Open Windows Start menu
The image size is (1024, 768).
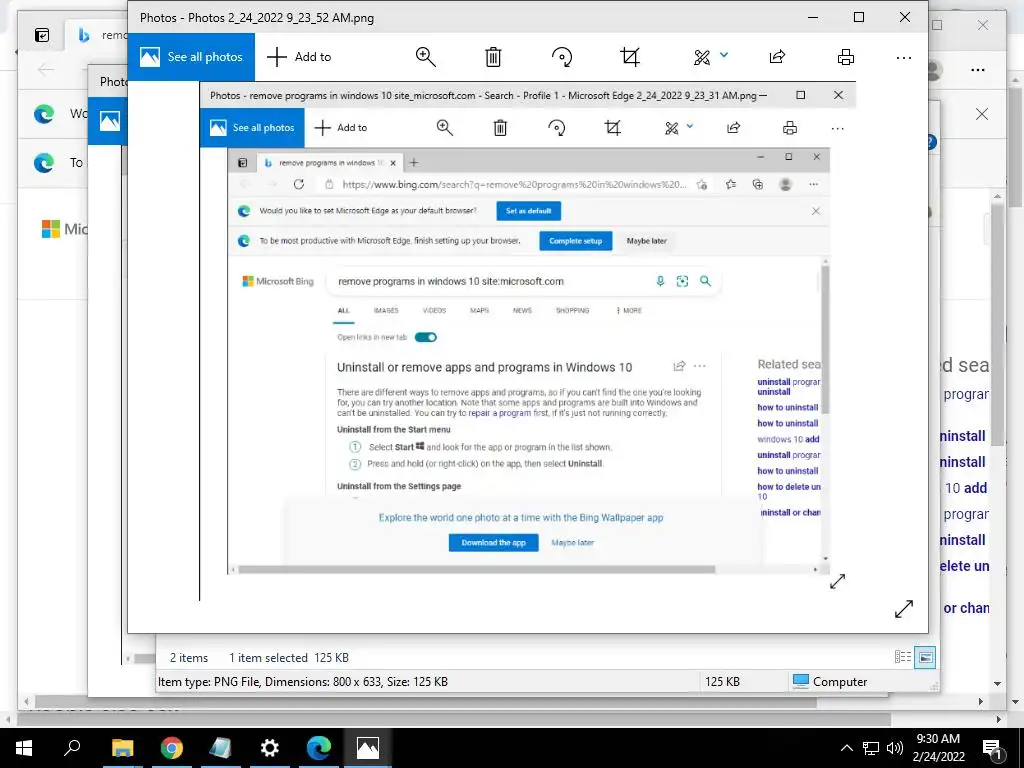pyautogui.click(x=24, y=748)
